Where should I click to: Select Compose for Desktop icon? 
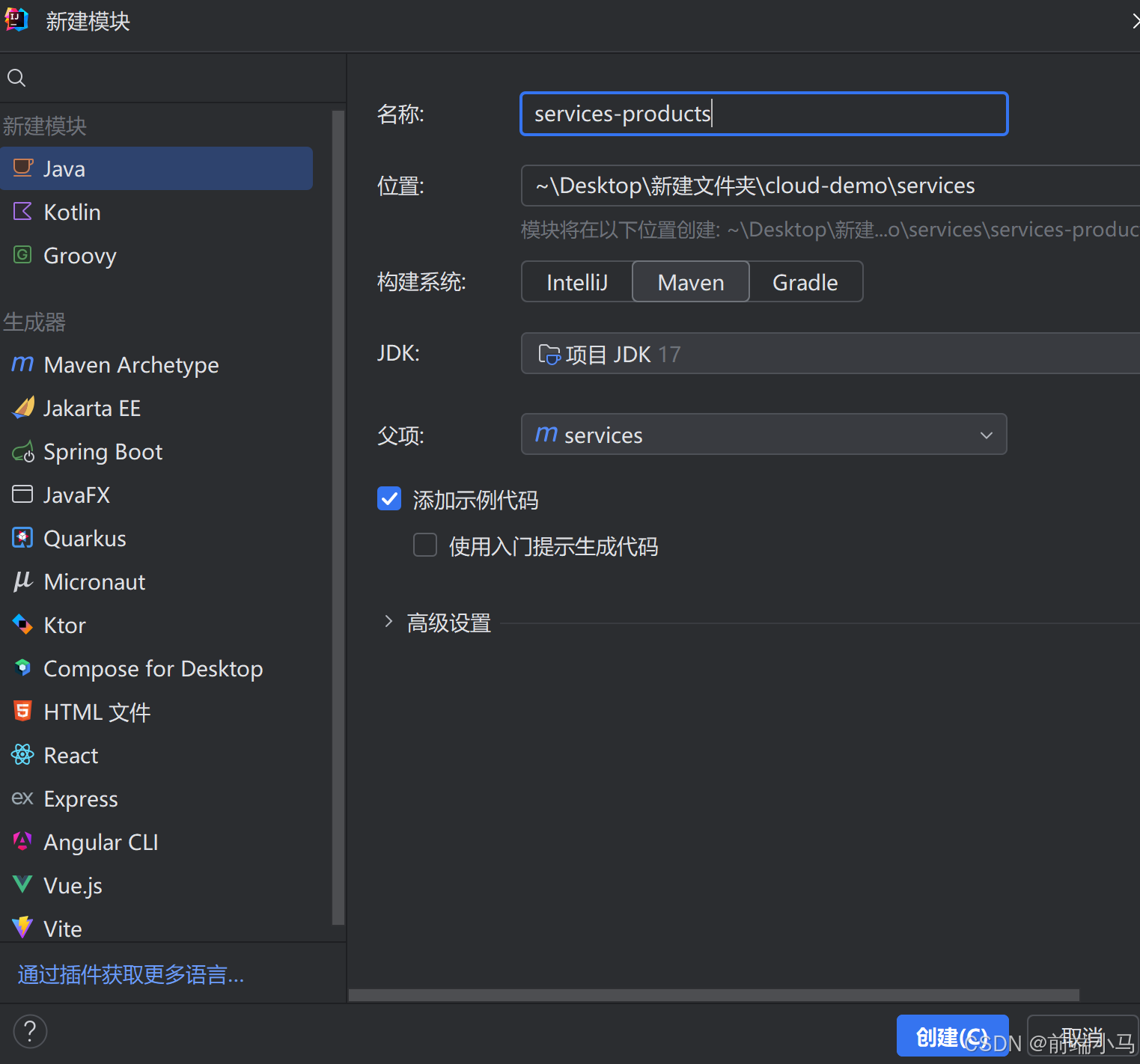point(23,667)
